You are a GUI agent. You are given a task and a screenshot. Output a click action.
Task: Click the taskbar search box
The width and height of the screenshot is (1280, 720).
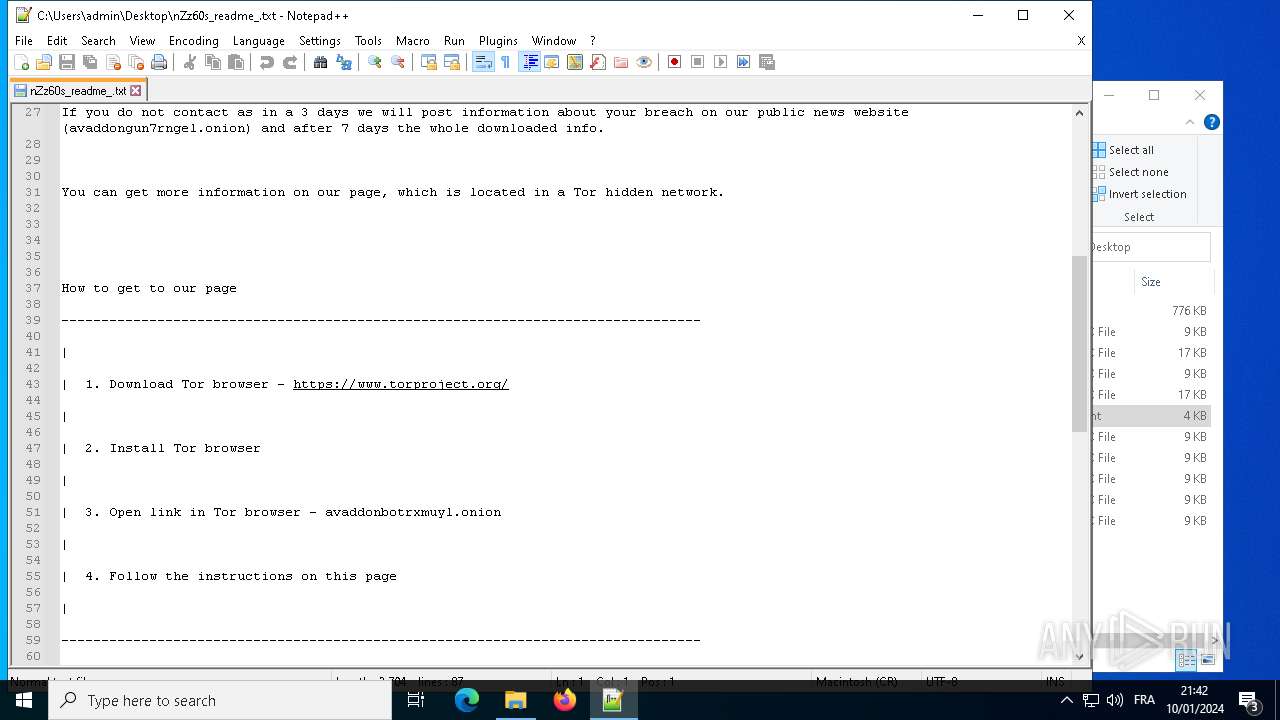click(220, 700)
